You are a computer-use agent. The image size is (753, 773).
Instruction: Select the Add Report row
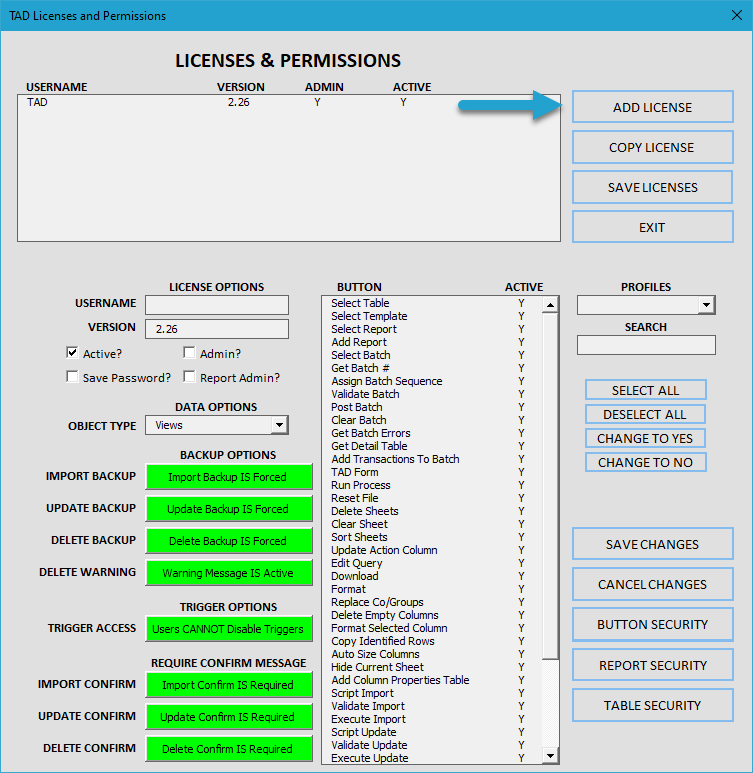(431, 342)
